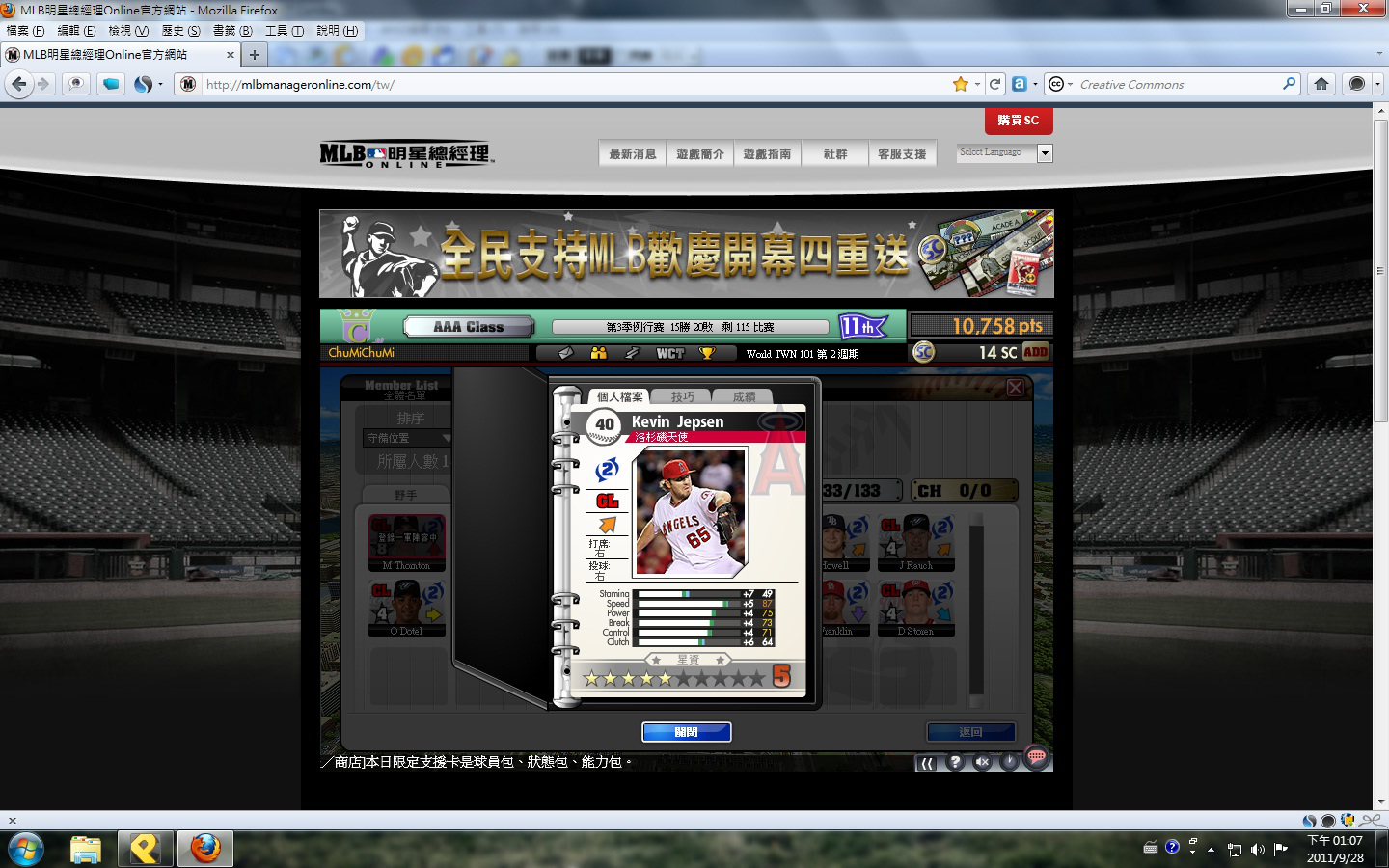The width and height of the screenshot is (1389, 868).
Task: Click the power icon at bottom right
Action: click(1009, 762)
